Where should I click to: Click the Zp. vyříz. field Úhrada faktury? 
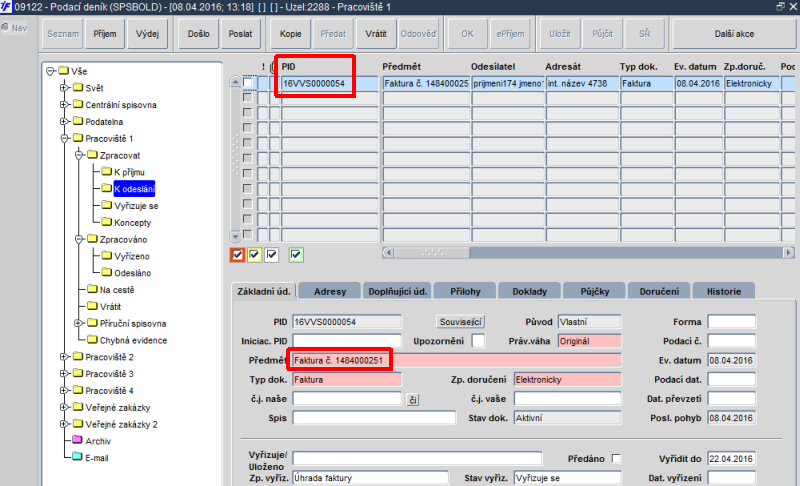370,478
